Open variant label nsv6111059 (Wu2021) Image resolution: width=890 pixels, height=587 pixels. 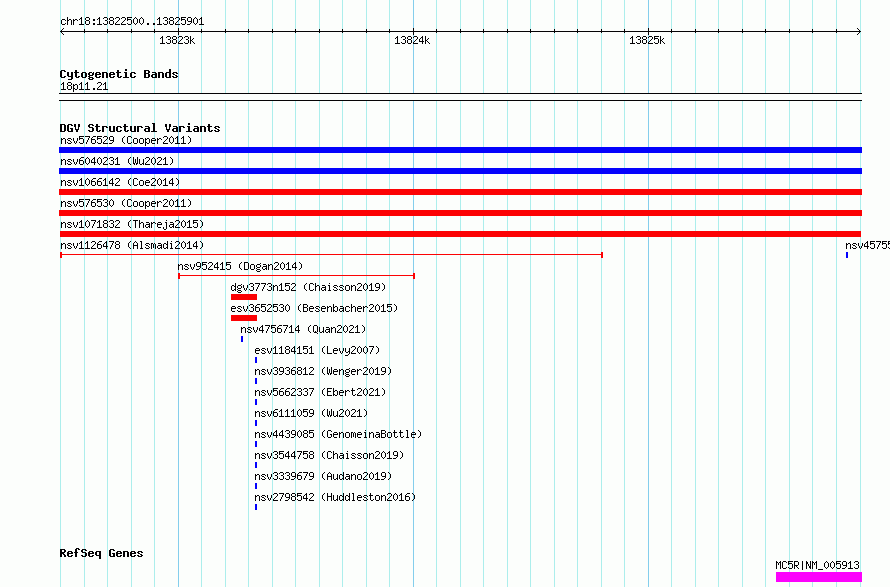[311, 413]
